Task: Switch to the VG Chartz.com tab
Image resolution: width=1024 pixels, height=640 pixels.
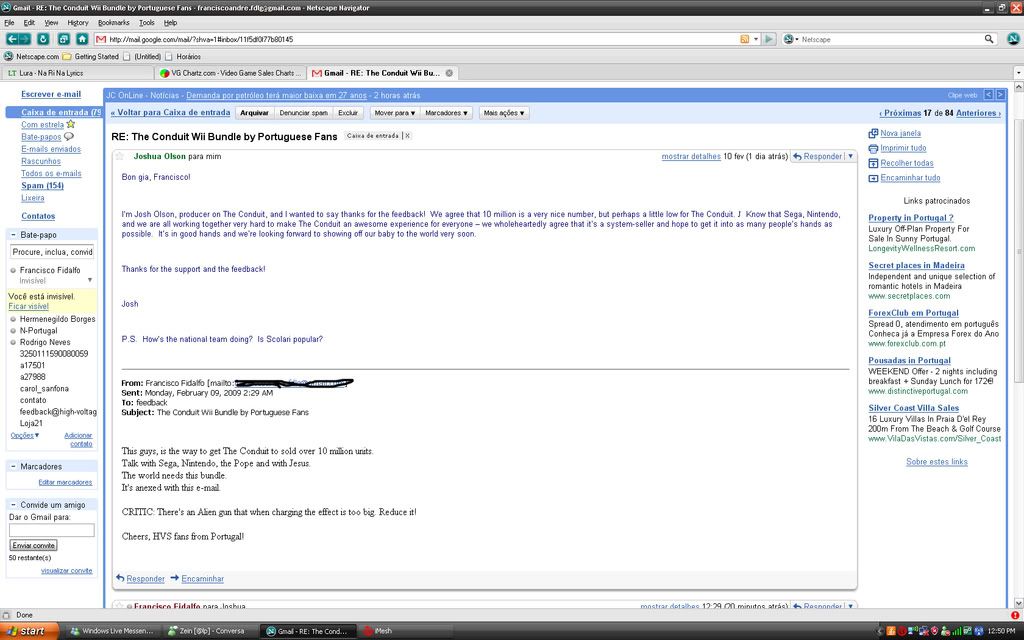Action: click(230, 73)
